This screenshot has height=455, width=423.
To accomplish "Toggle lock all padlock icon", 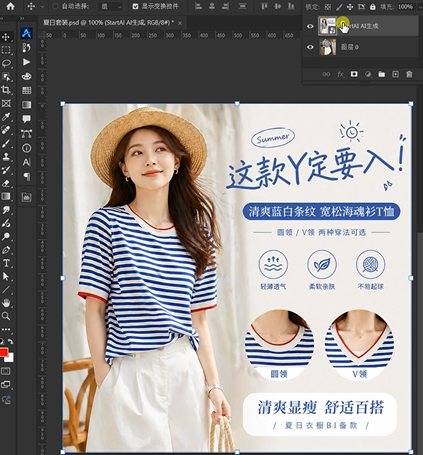I will pos(372,7).
